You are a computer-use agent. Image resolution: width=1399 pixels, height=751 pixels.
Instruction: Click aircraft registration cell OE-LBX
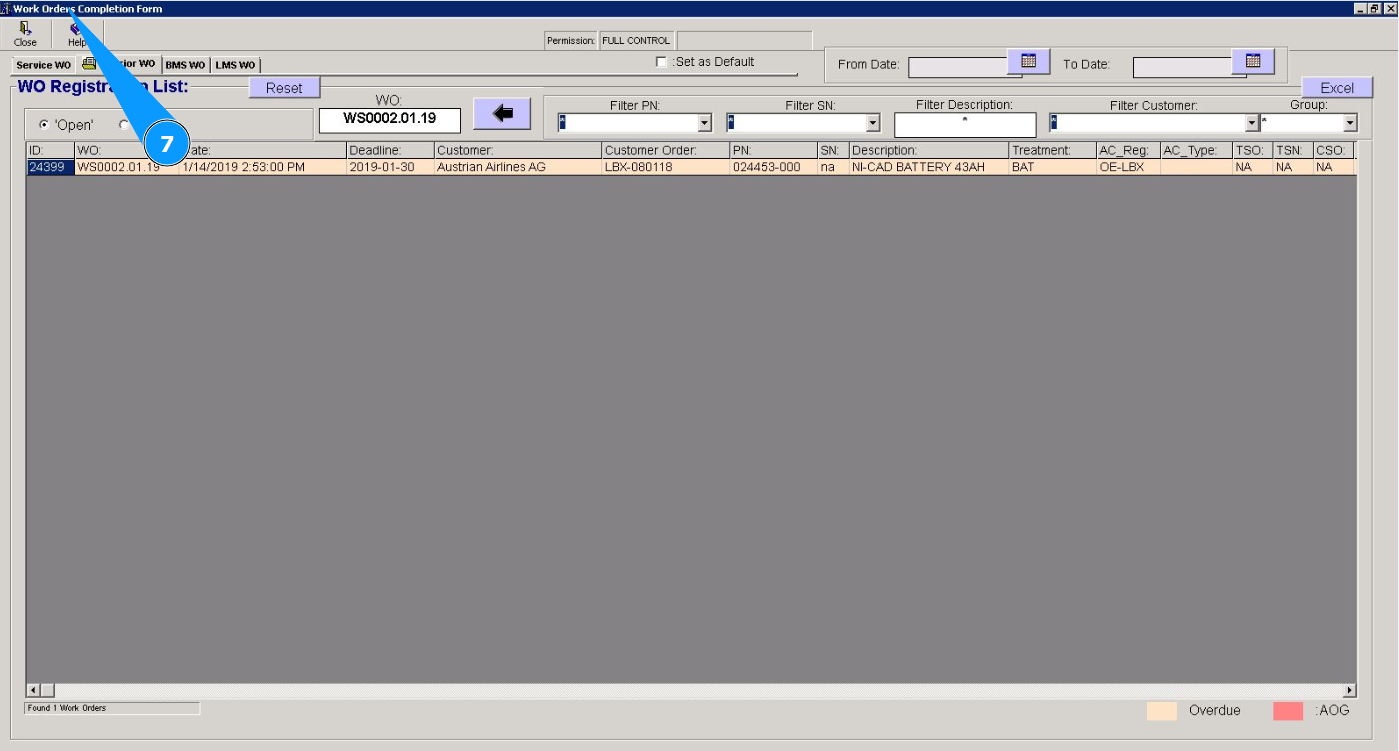pos(1129,167)
